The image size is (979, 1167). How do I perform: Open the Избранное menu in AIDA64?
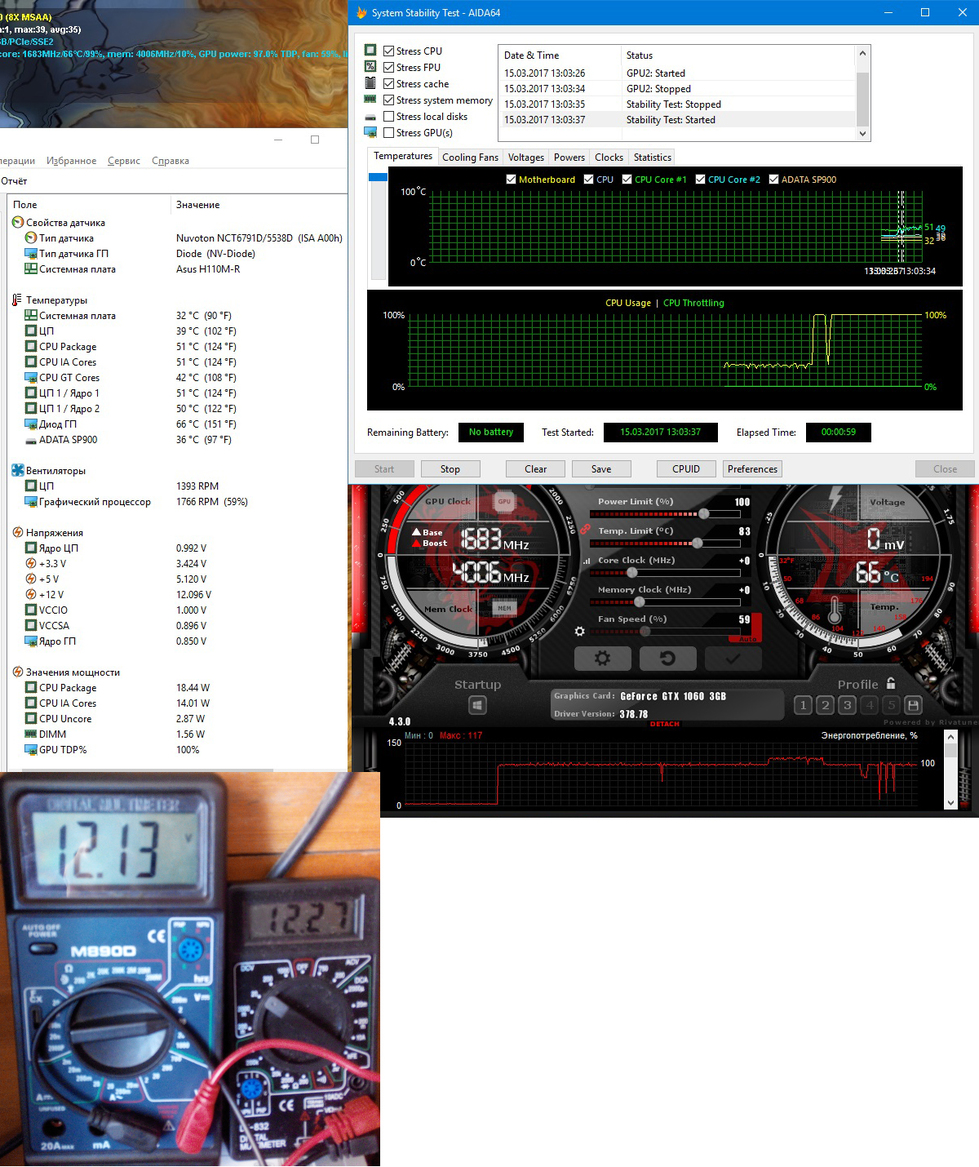point(71,161)
